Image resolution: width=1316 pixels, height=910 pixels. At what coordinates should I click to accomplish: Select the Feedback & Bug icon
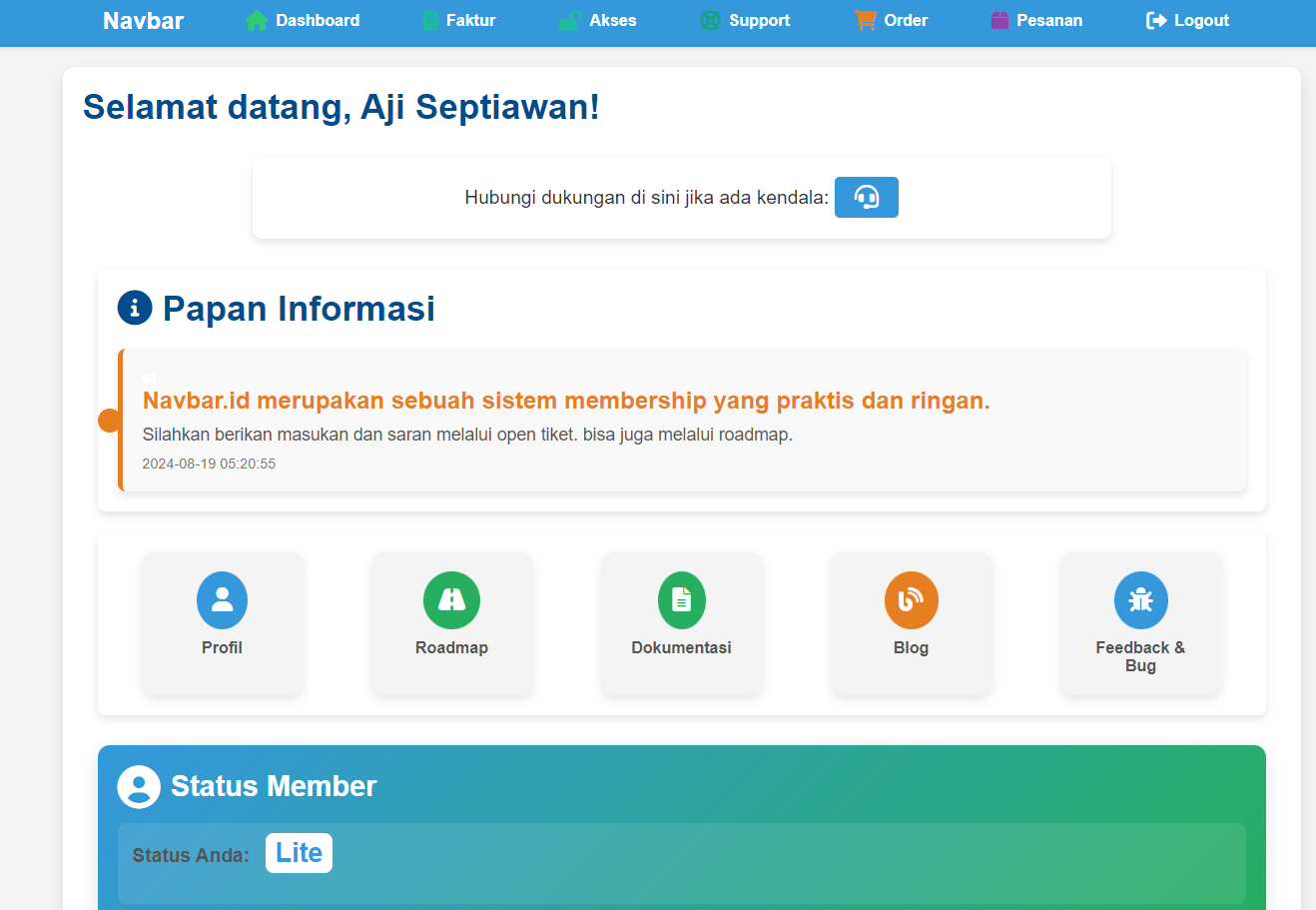tap(1140, 599)
